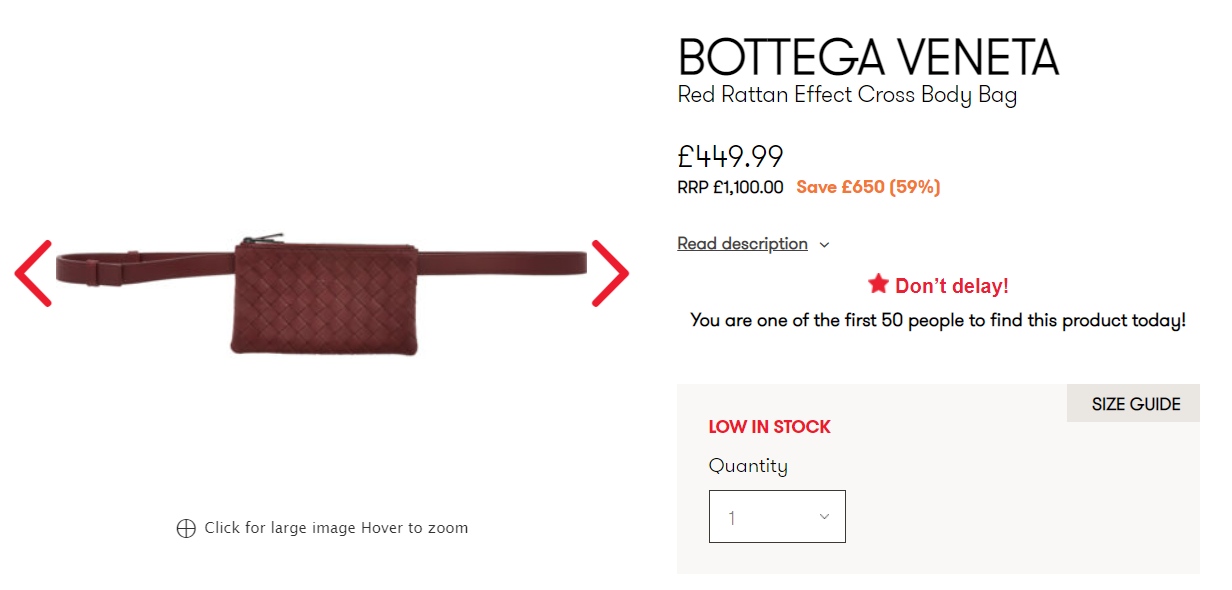The image size is (1232, 590).
Task: Select the Red Rattan Effect Cross Body Bag title
Action: (x=847, y=95)
